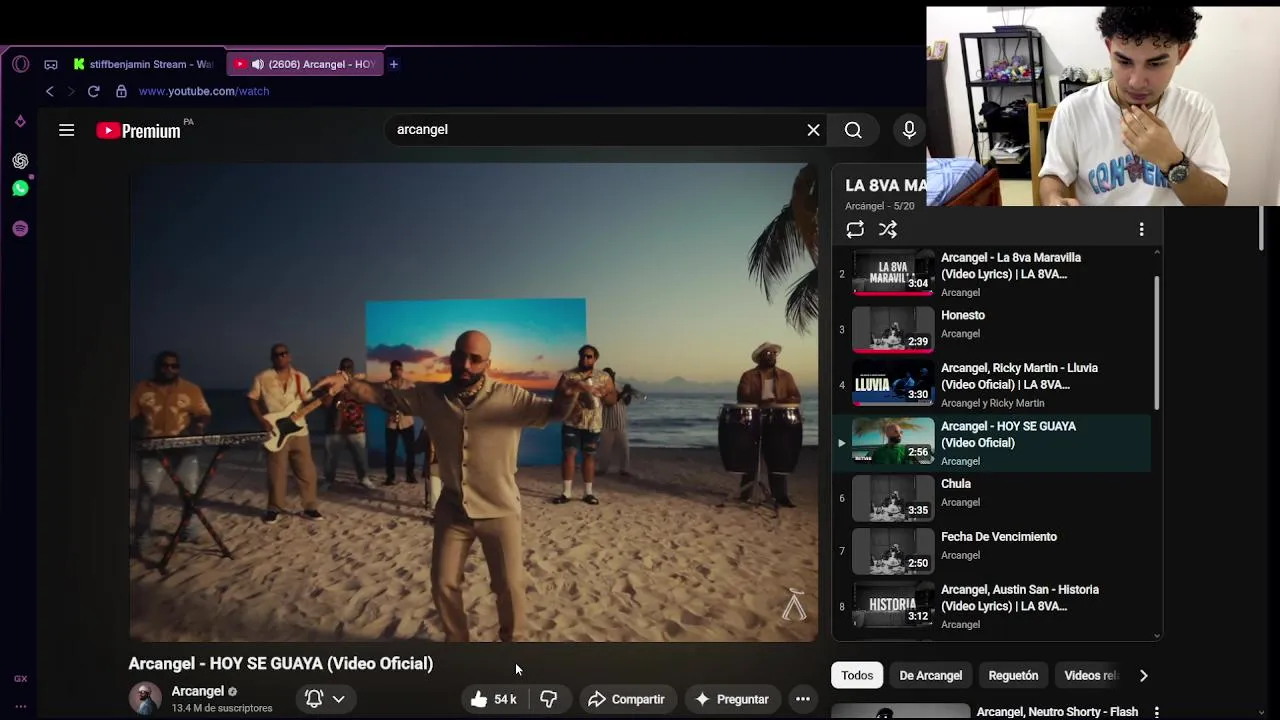
Task: Open the Compartir share dialog
Action: [626, 699]
